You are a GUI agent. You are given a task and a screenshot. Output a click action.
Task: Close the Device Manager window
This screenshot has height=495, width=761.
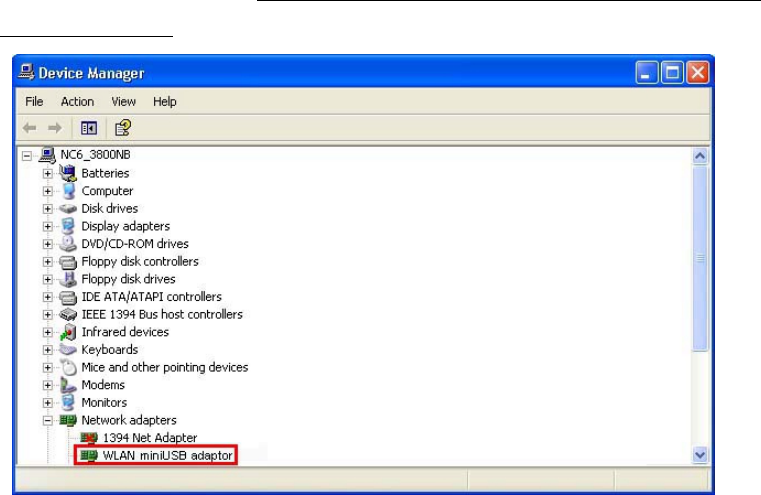(x=698, y=73)
